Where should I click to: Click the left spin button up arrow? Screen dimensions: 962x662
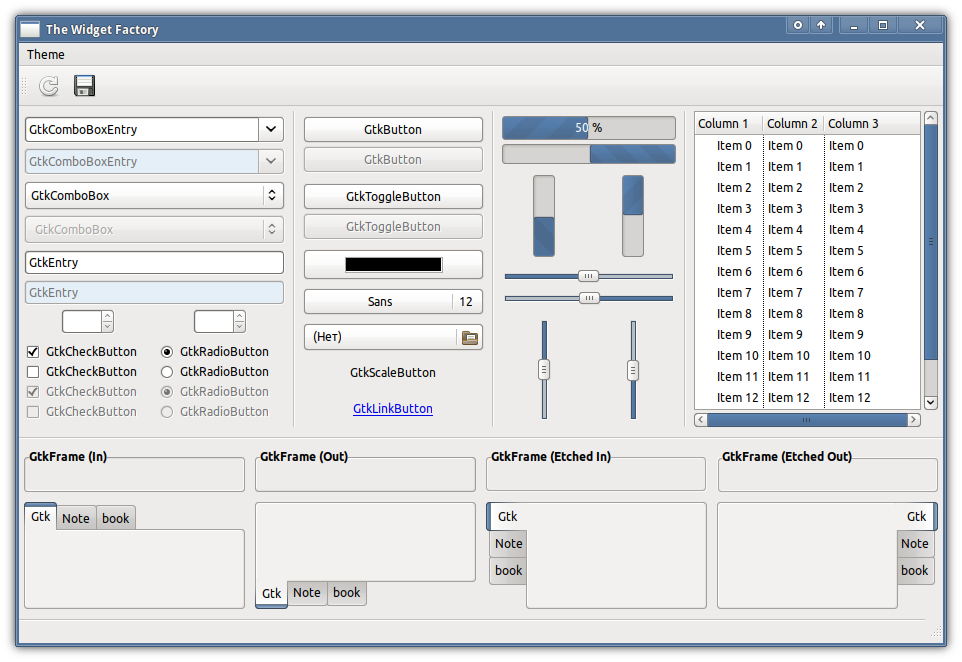[107, 317]
